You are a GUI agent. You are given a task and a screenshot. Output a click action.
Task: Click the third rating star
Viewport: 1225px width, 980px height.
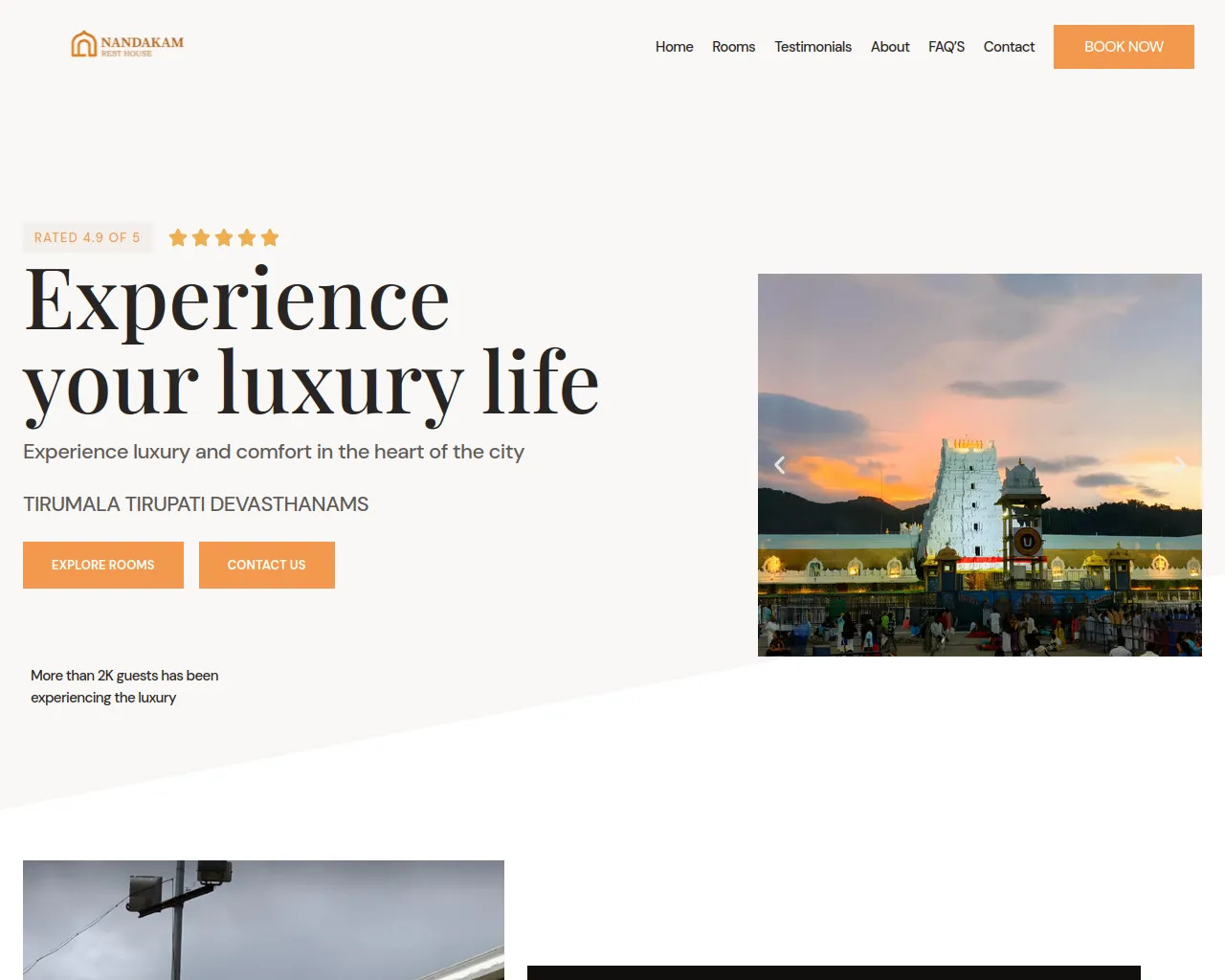[x=224, y=237]
